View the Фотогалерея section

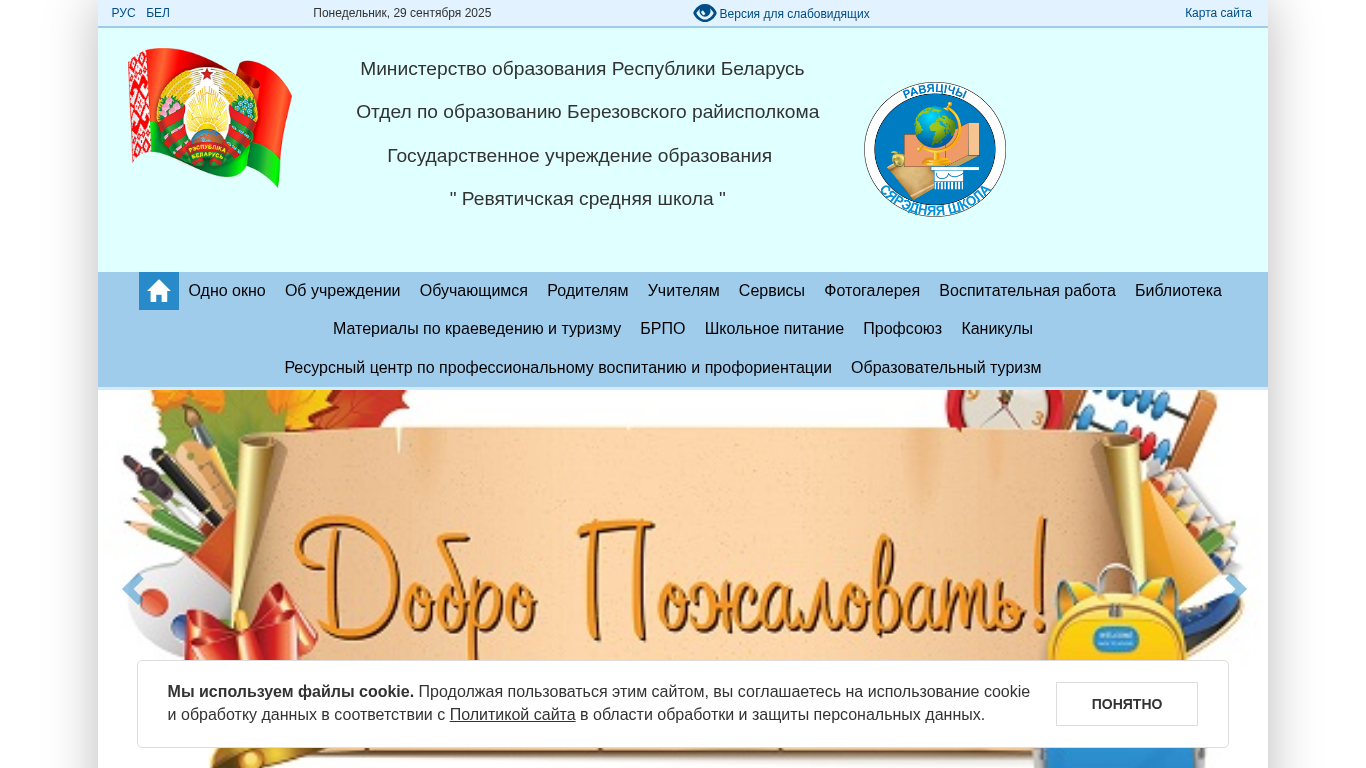[872, 291]
